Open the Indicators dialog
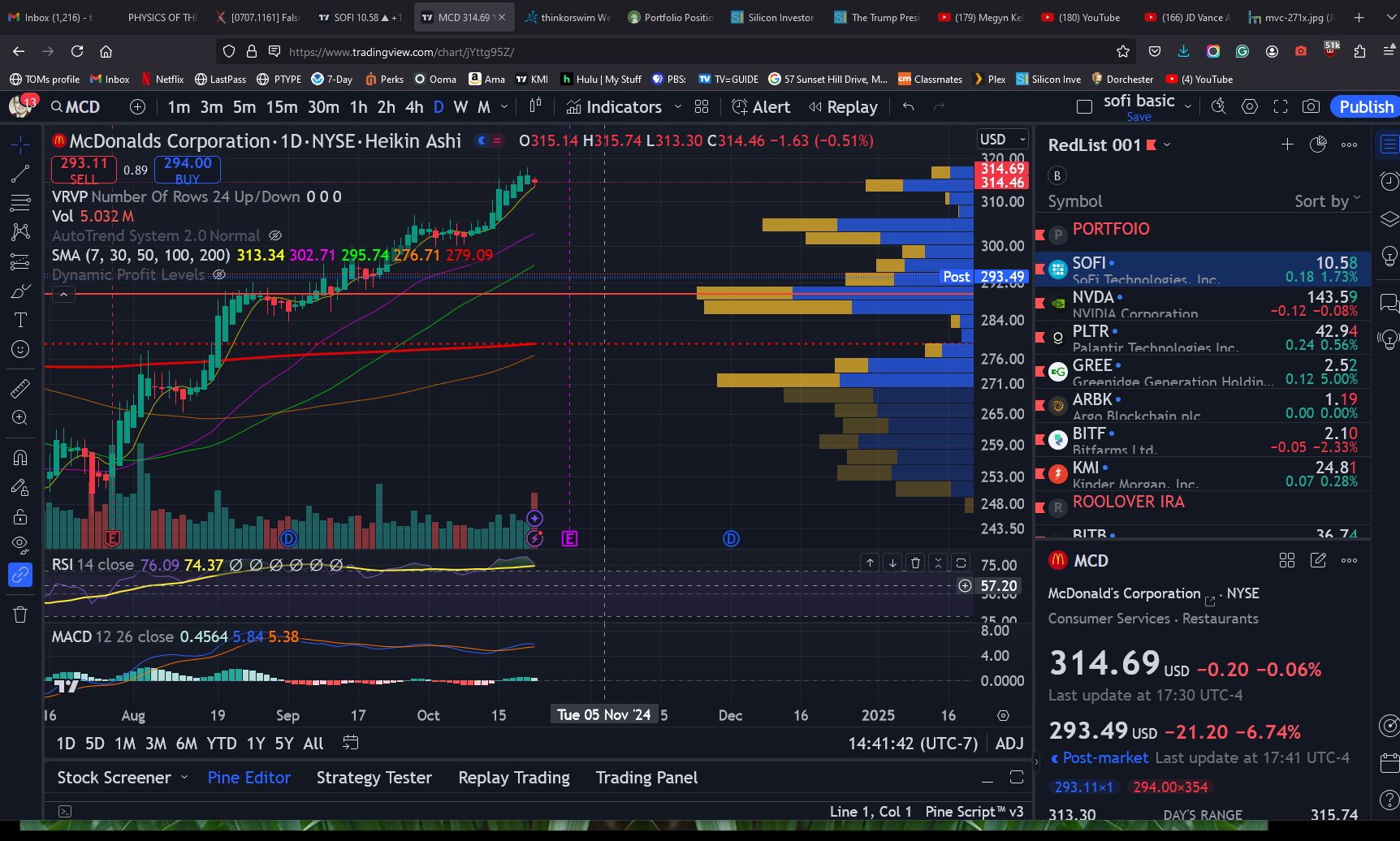This screenshot has width=1400, height=841. [614, 106]
